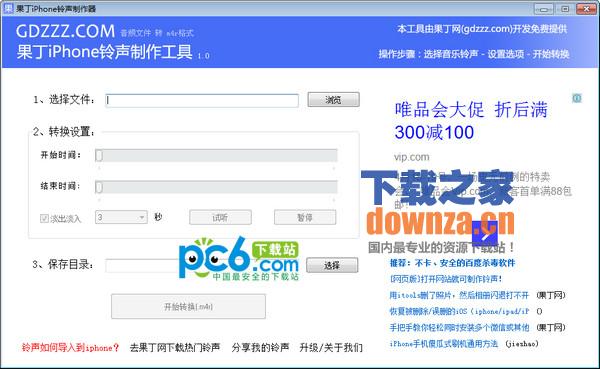Click the 试听 preview button
Screen dimensions: 600x369
point(220,217)
